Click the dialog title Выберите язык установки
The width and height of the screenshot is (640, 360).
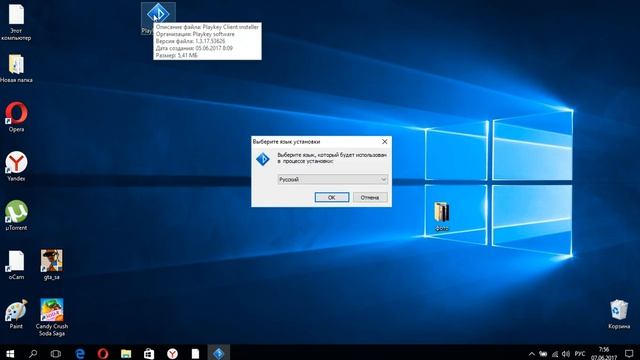click(x=286, y=142)
